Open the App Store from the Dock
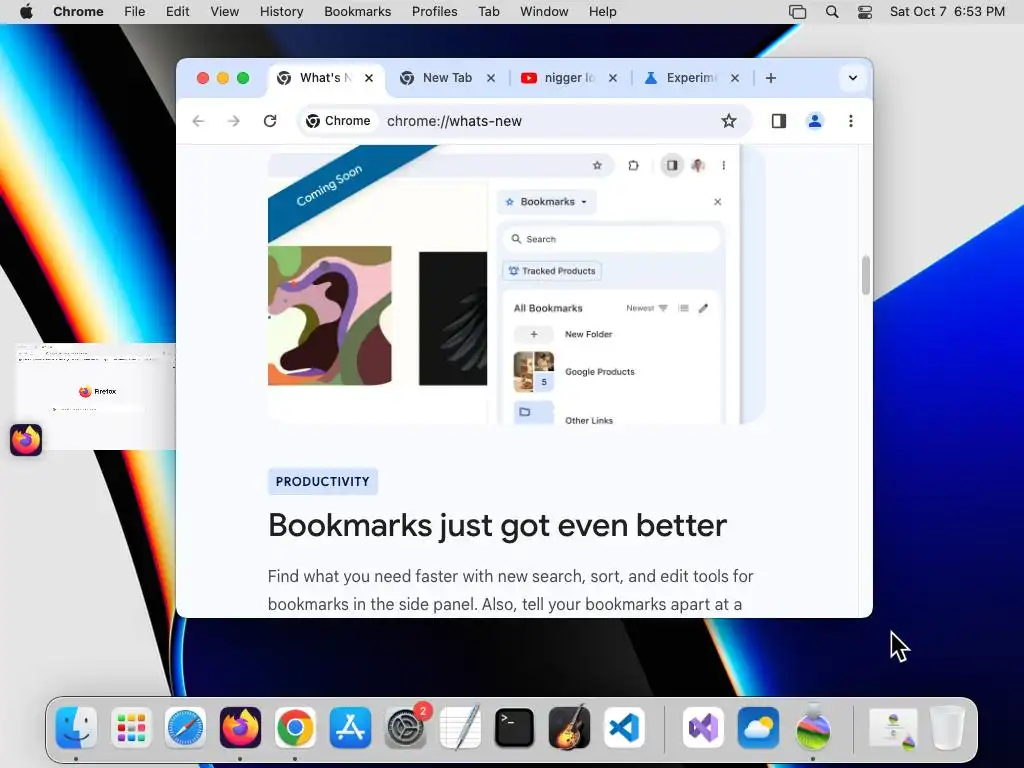Screen dimensions: 1024x768 point(350,728)
